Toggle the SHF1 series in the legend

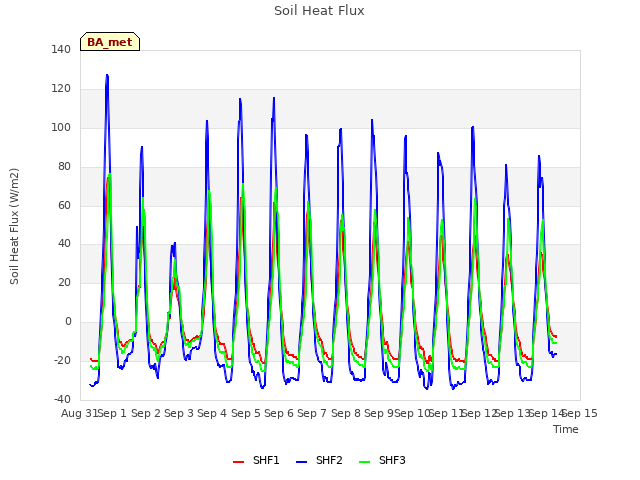coord(256,460)
